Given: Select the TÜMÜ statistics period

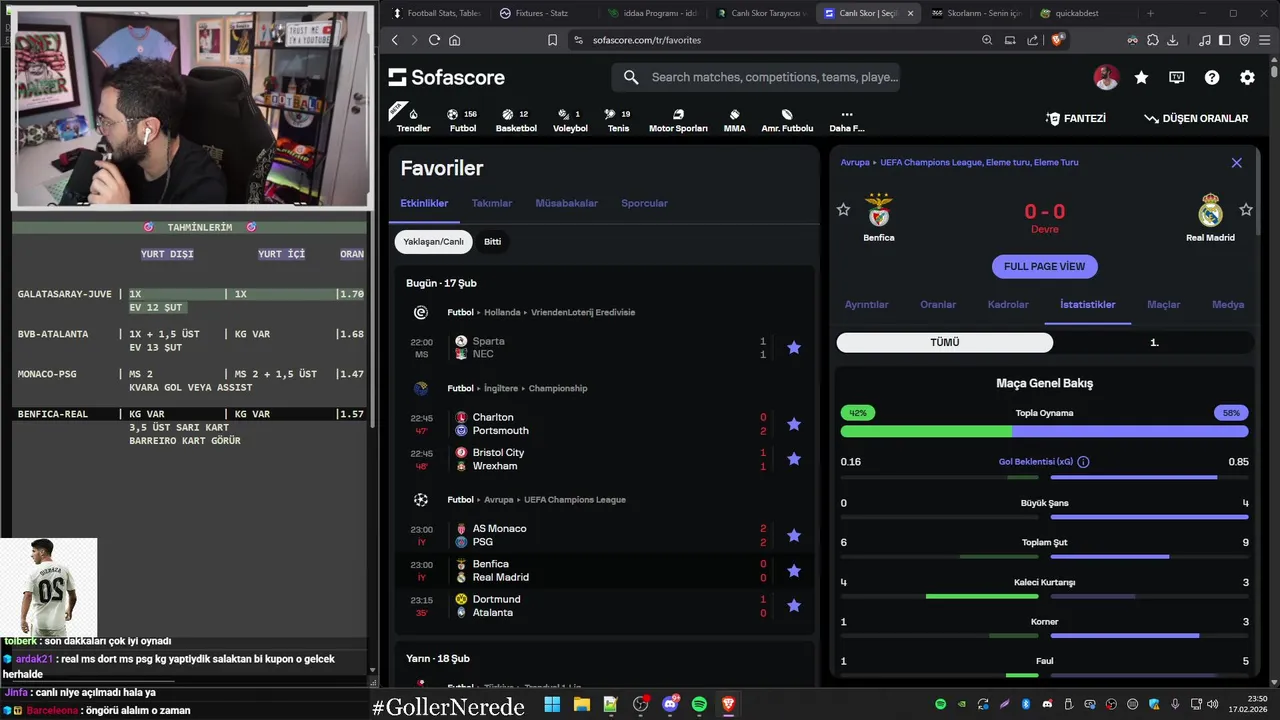Looking at the screenshot, I should [x=945, y=342].
